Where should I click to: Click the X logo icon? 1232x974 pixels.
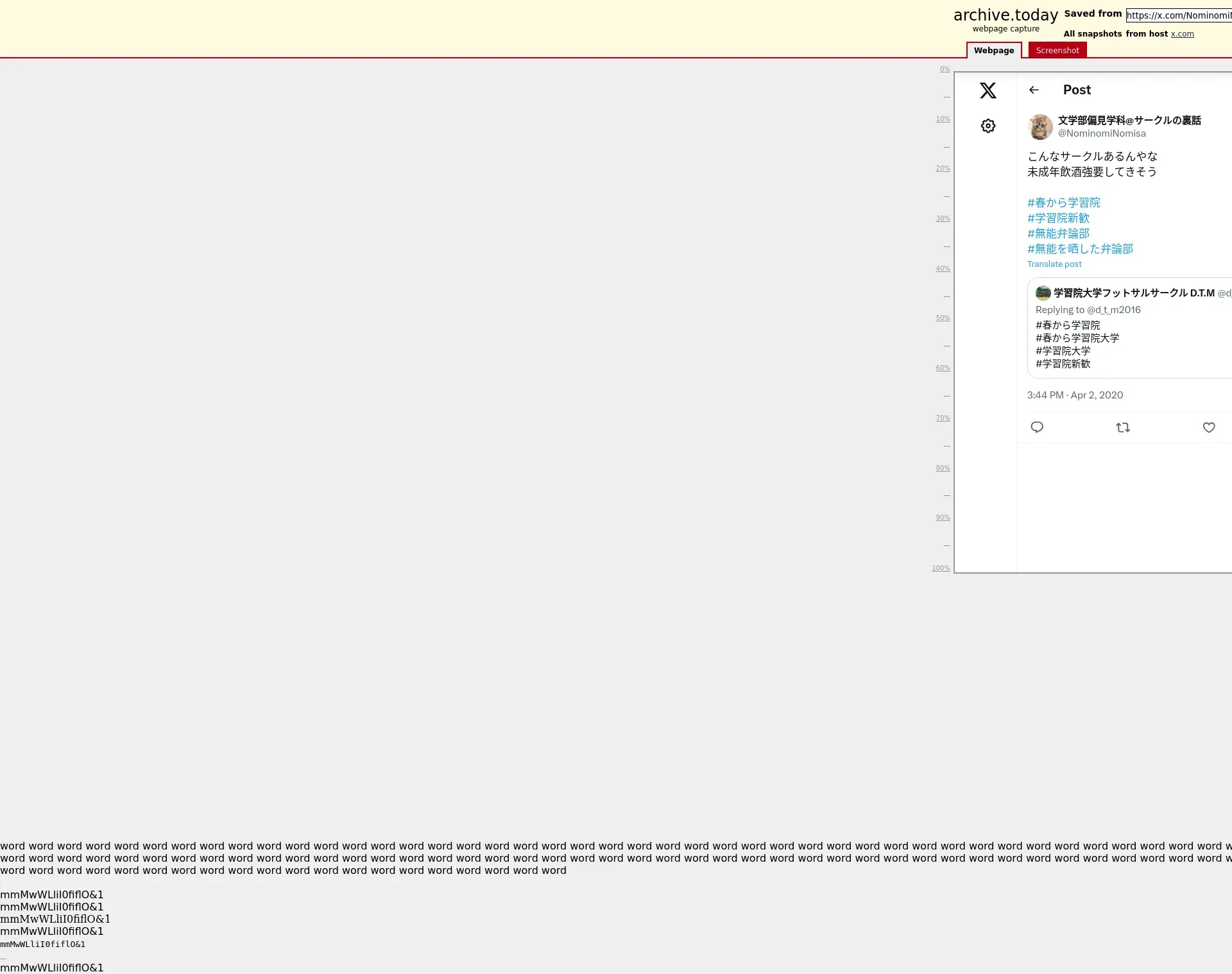point(988,90)
